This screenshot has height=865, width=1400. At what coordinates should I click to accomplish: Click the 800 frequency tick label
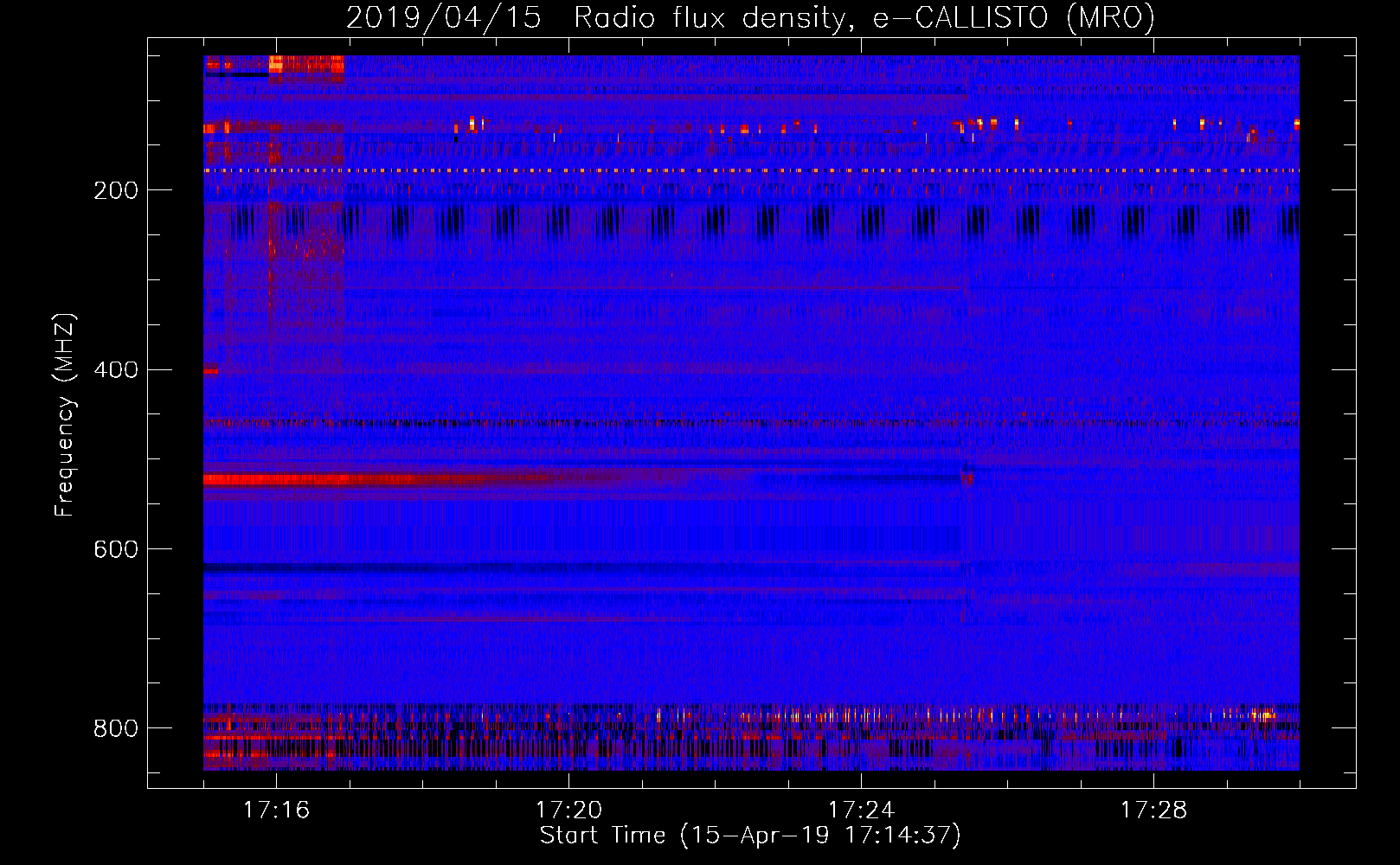click(116, 728)
